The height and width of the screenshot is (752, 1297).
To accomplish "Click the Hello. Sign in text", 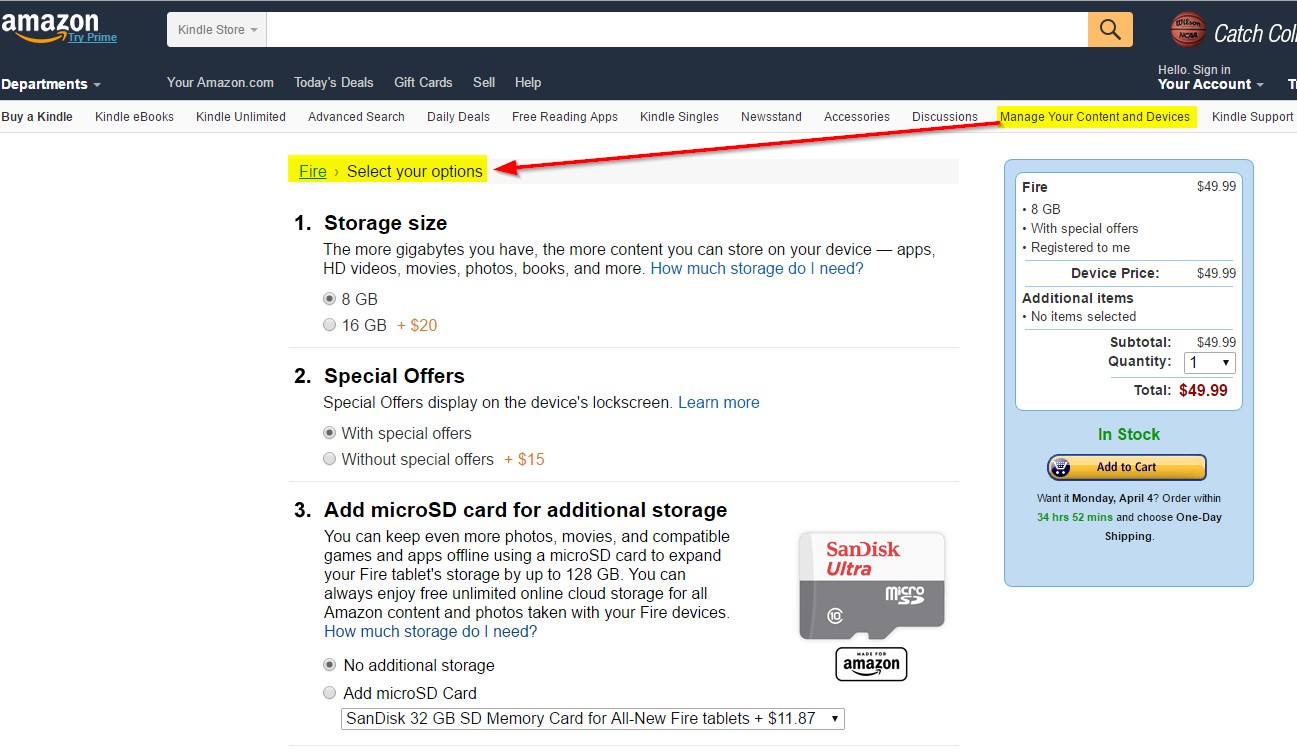I will tap(1195, 70).
